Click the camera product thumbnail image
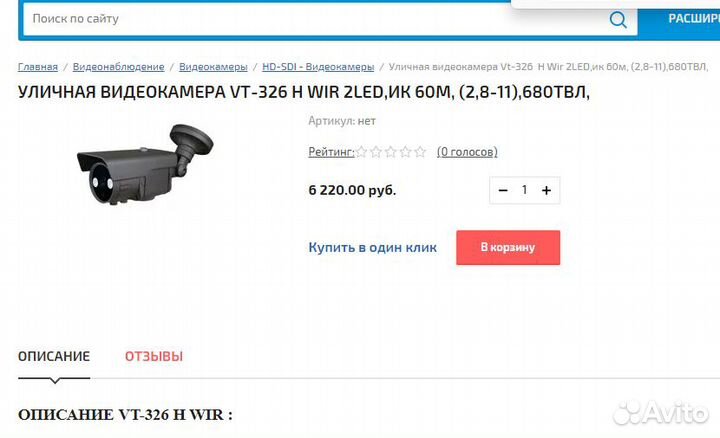Viewport: 720px width, 438px height. click(145, 164)
